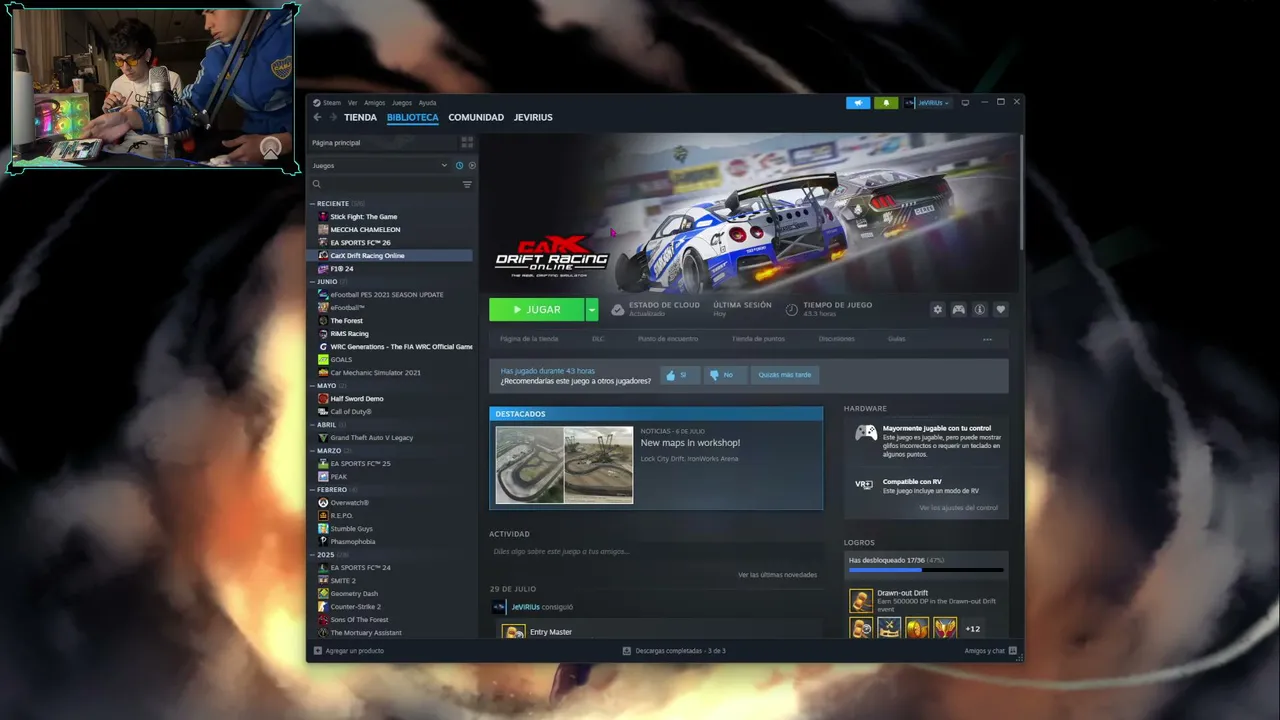Open the downloads icon in bottom bar
Image resolution: width=1280 pixels, height=720 pixels.
click(x=627, y=651)
